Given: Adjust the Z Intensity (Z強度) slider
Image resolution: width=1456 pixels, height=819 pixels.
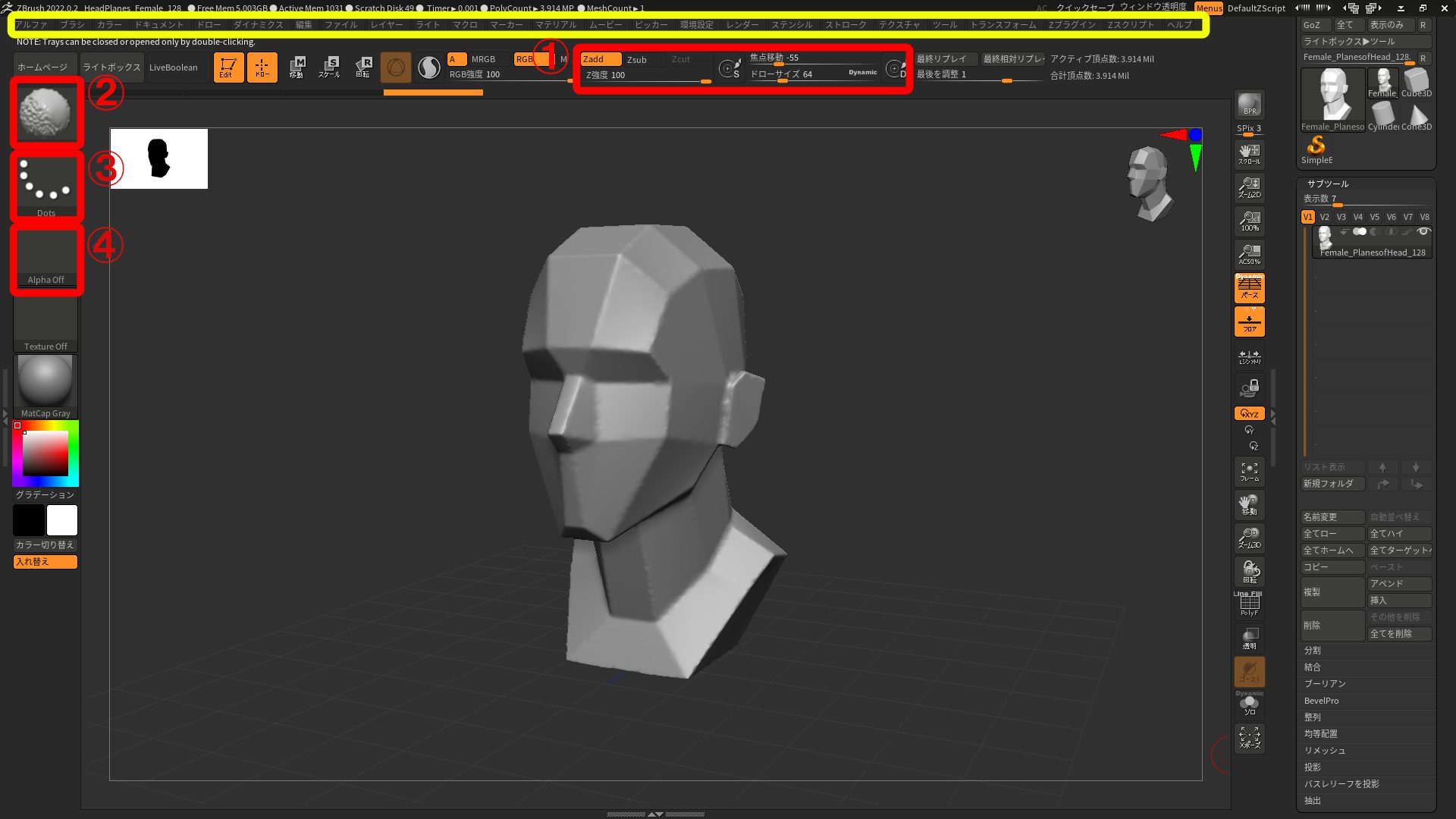Looking at the screenshot, I should click(647, 75).
